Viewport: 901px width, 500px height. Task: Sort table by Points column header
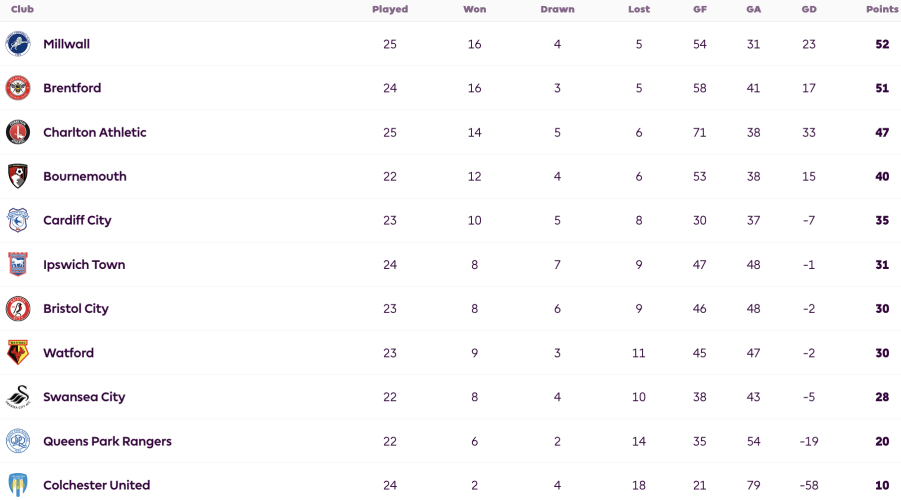pos(882,9)
